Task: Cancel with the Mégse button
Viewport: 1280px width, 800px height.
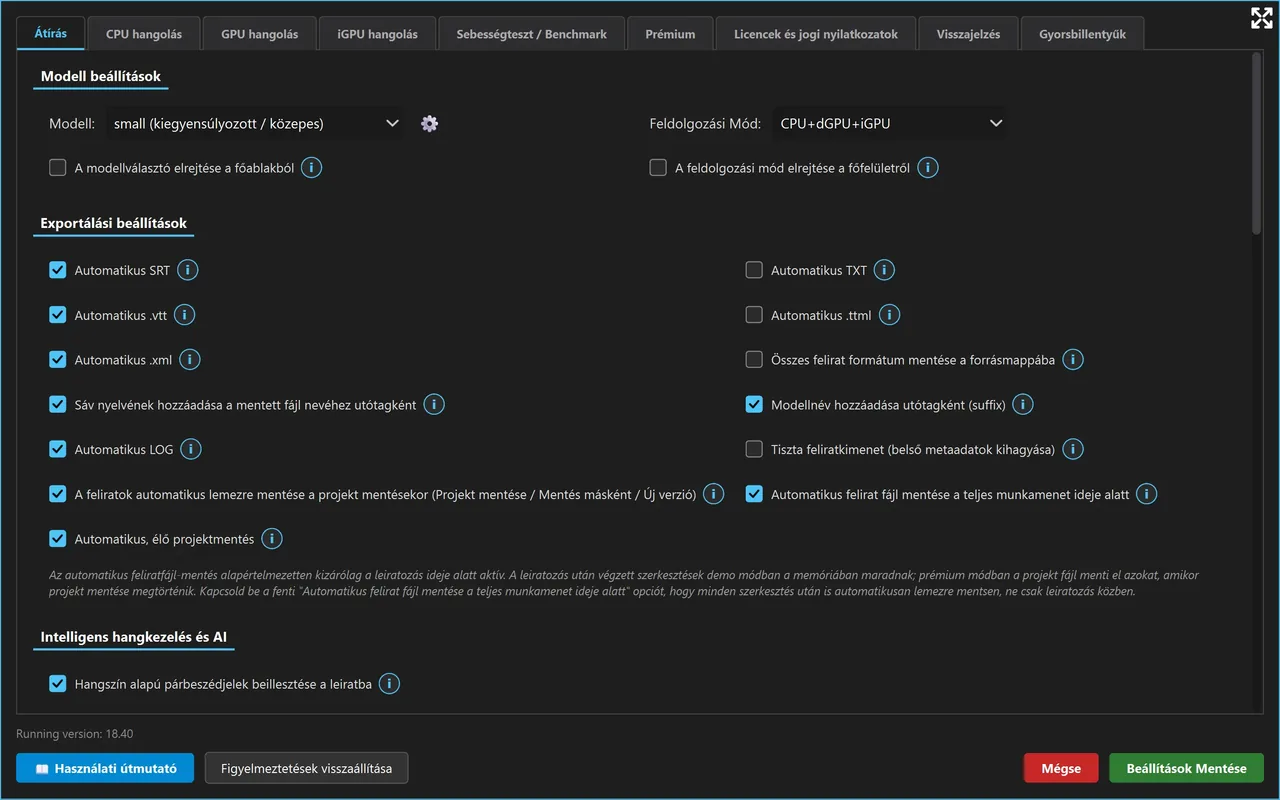Action: point(1061,768)
